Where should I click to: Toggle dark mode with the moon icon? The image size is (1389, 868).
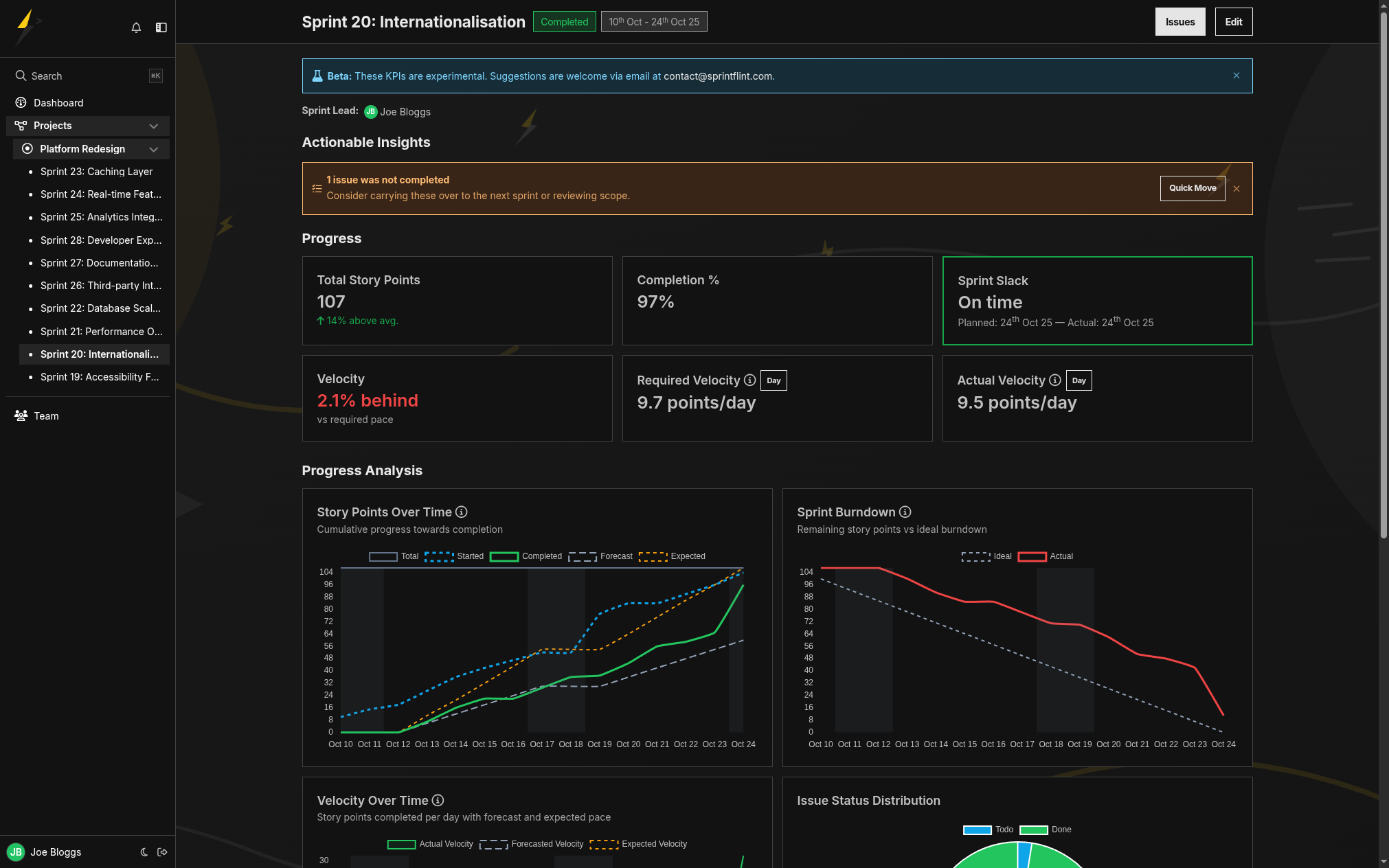pos(144,852)
